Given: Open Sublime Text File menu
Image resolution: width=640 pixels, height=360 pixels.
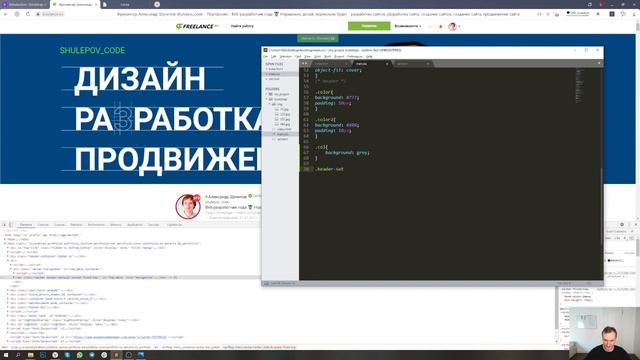Looking at the screenshot, I should 266,56.
